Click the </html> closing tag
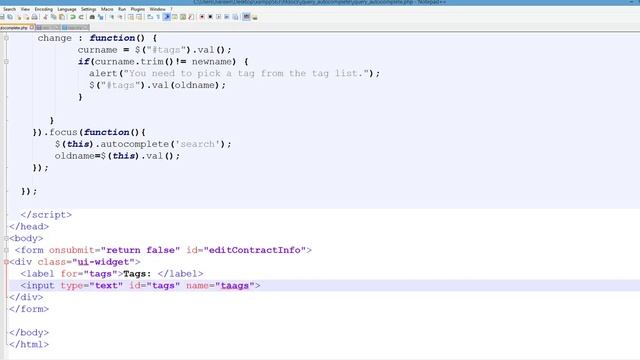The width and height of the screenshot is (640, 360). coord(29,344)
